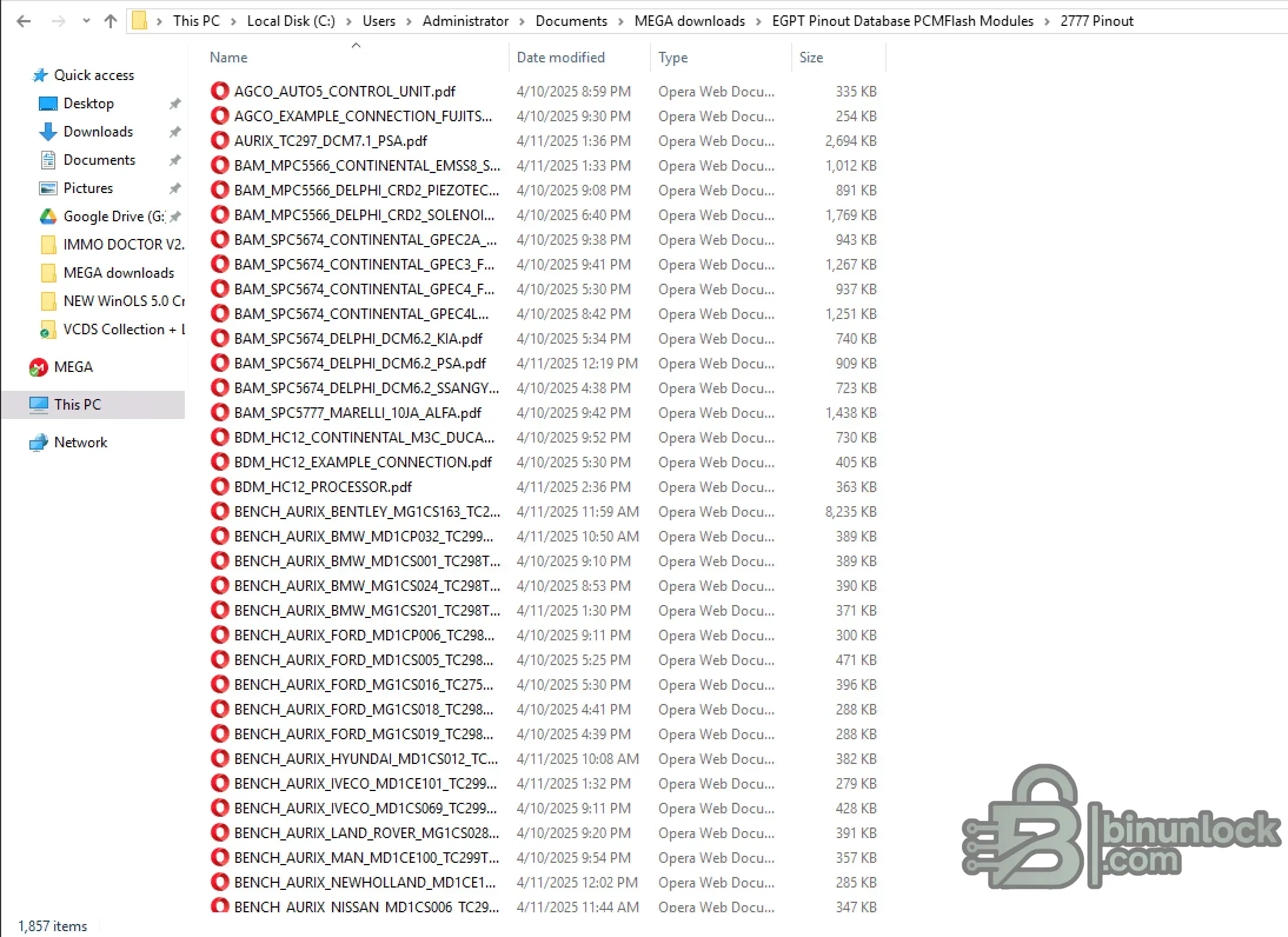Click Opera icon of AURIX_TC297_DCM7.1_PSA.pdf
1288x937 pixels.
pyautogui.click(x=220, y=141)
